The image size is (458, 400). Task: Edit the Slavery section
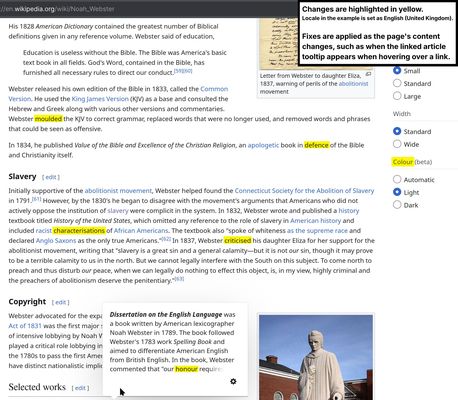click(51, 177)
